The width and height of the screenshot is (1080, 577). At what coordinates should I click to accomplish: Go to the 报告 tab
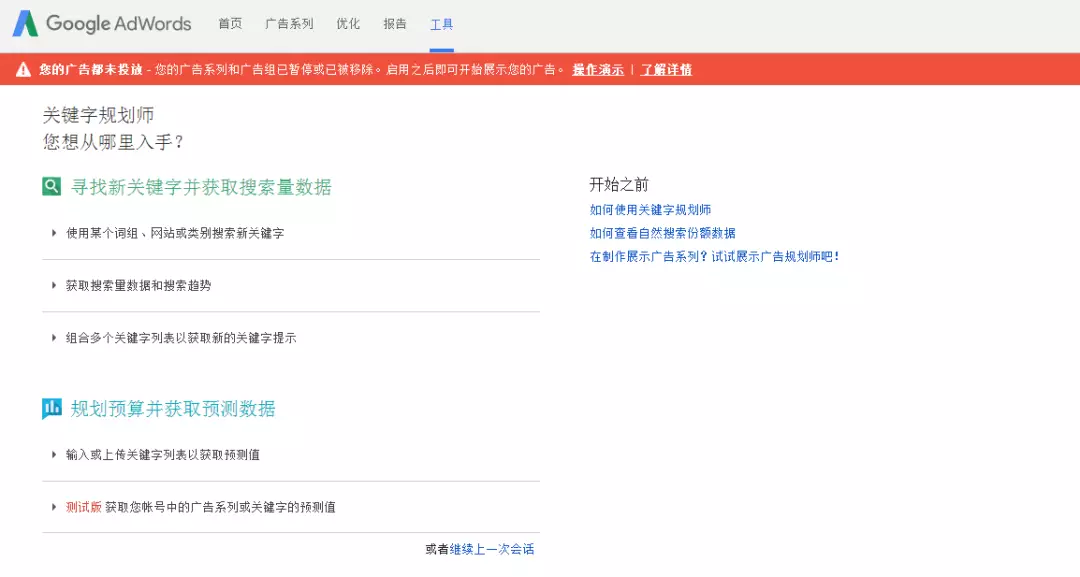point(395,24)
